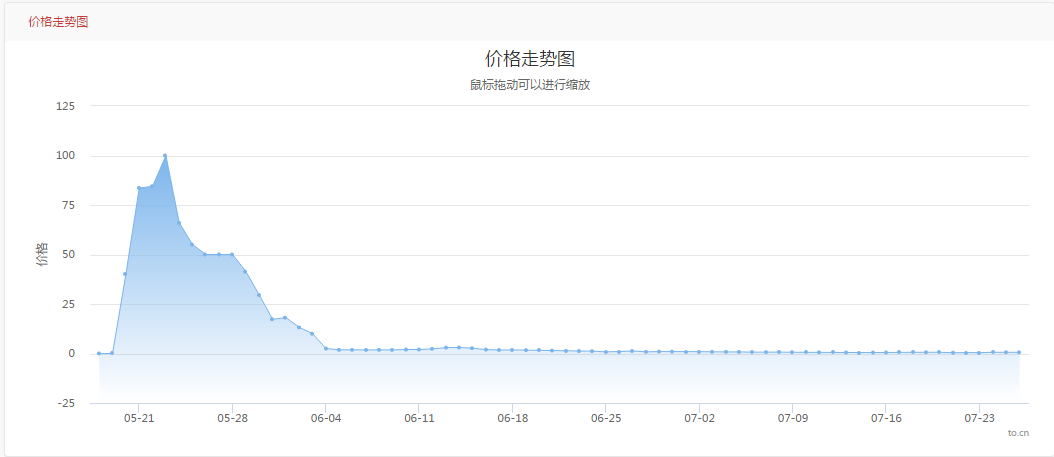
Task: Click the y-axis label 100
Action: (65, 156)
